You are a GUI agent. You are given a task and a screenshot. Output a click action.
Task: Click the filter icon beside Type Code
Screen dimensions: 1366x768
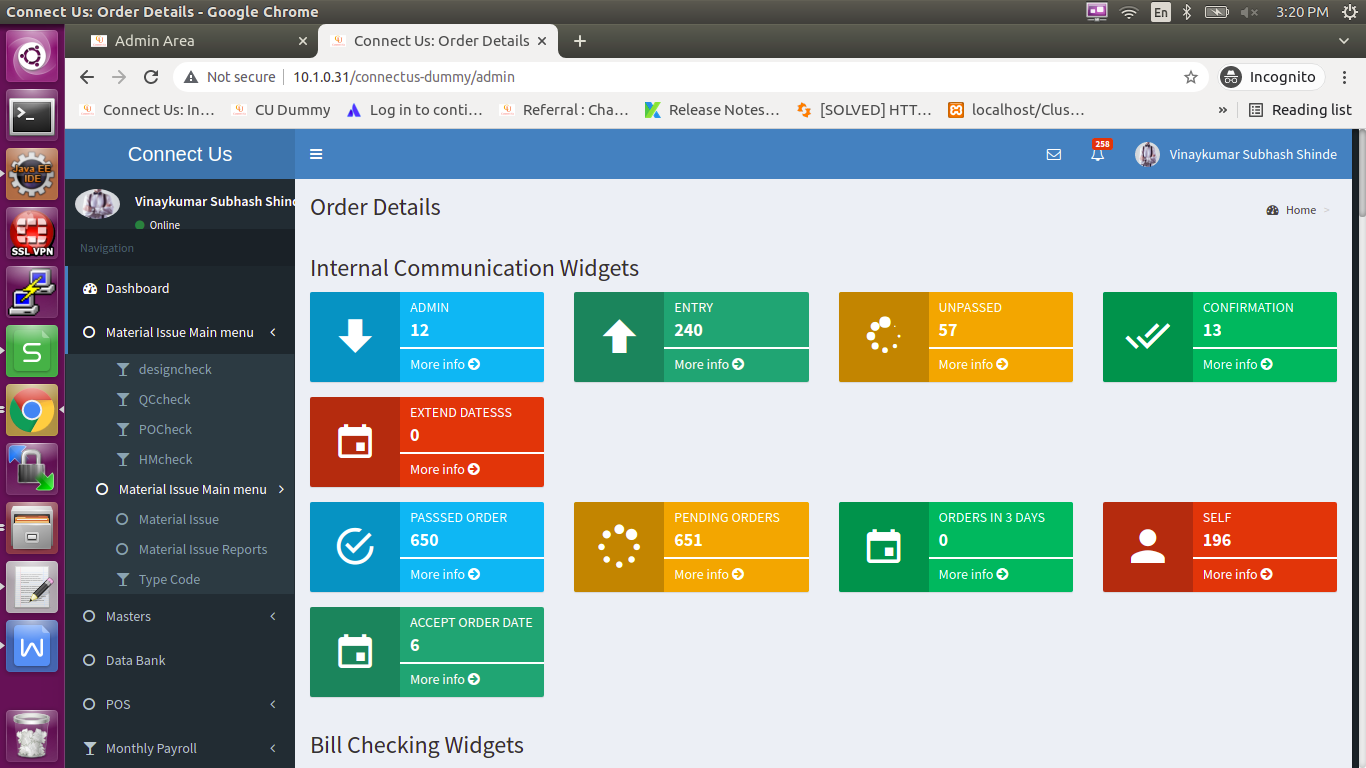point(123,579)
